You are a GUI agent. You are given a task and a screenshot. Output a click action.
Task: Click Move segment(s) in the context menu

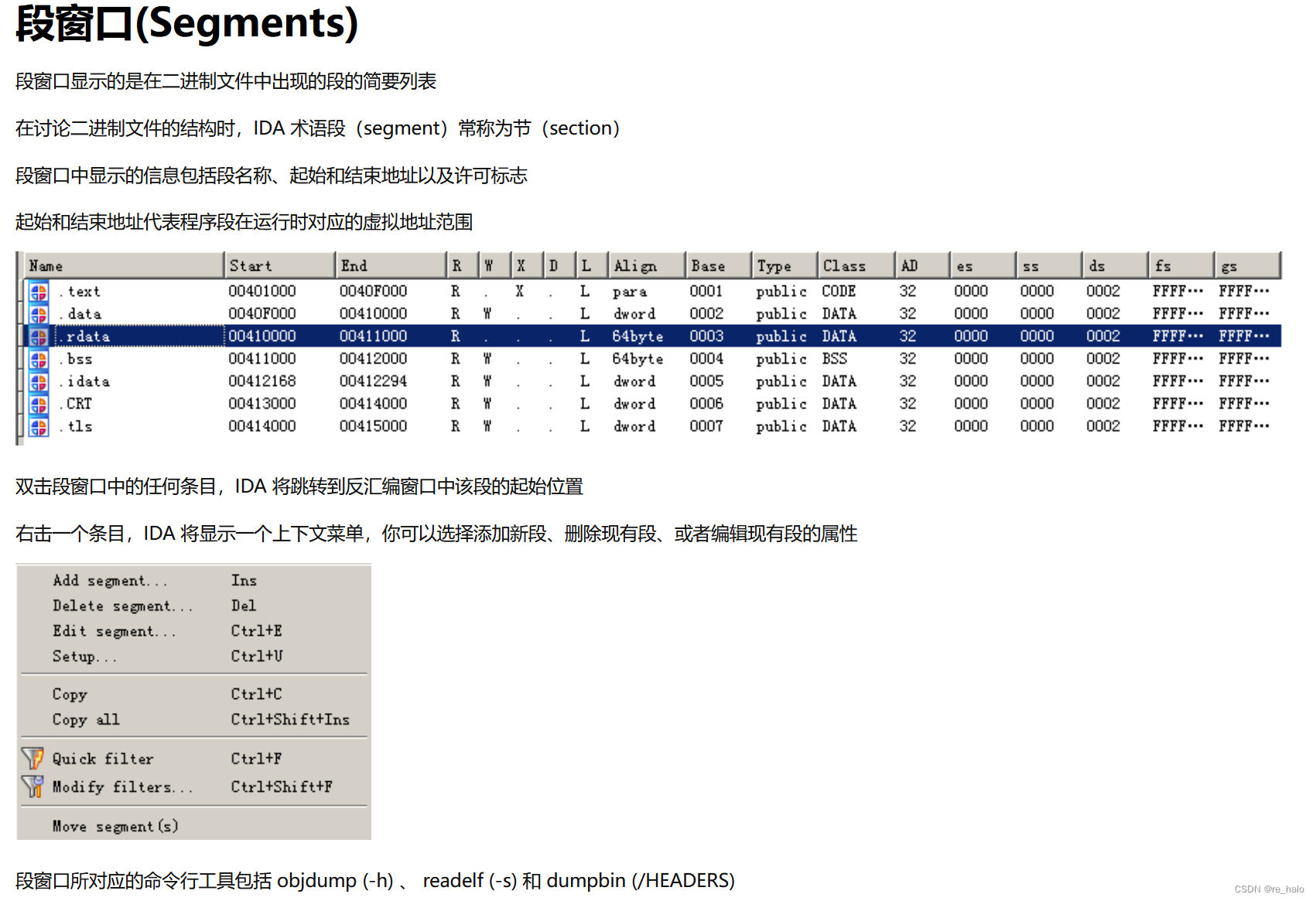(x=115, y=826)
